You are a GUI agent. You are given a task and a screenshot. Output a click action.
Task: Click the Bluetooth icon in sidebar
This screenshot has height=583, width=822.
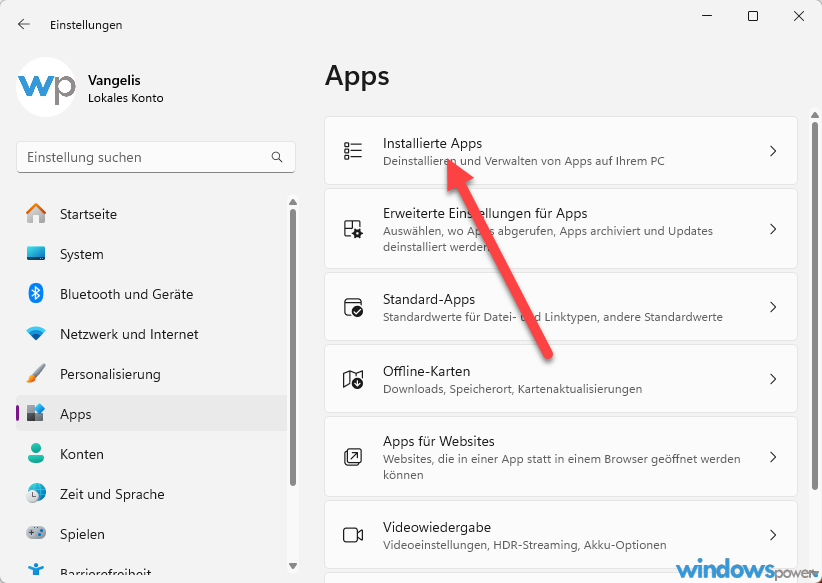(x=36, y=294)
